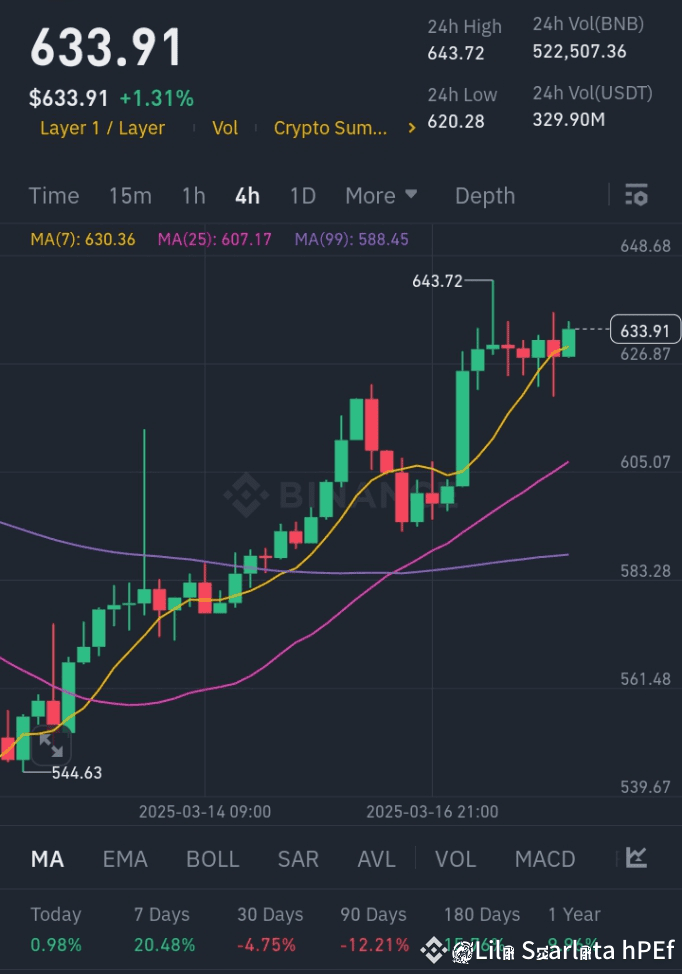Toggle the EMA indicator
Image resolution: width=682 pixels, height=974 pixels.
tap(125, 859)
